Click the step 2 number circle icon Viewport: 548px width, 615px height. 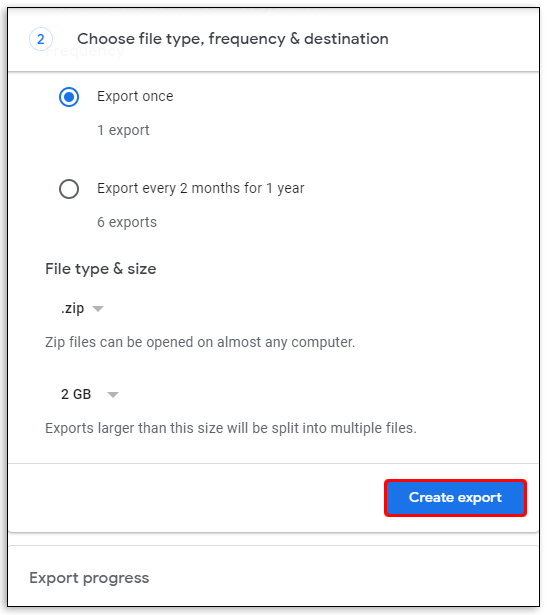pos(41,39)
